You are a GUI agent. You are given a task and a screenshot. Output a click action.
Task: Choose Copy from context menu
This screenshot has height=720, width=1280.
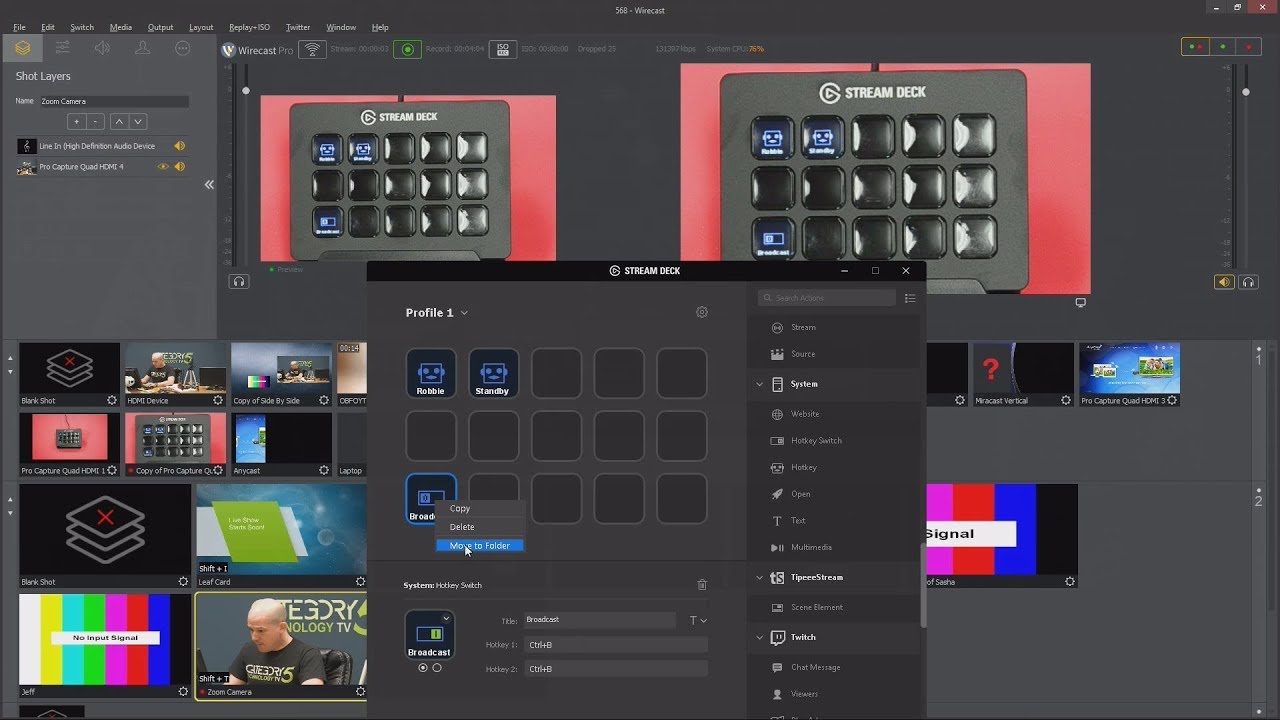[x=479, y=509]
